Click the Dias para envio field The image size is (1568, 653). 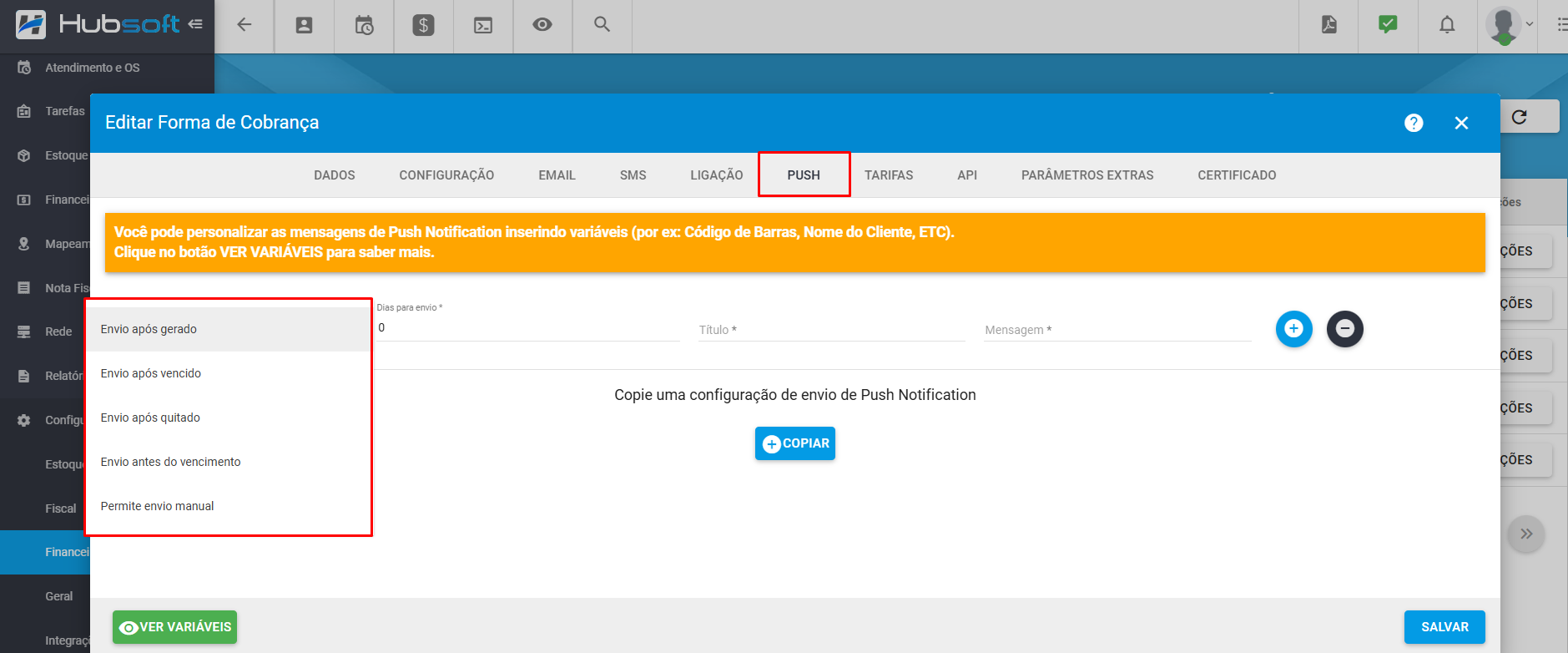click(528, 328)
